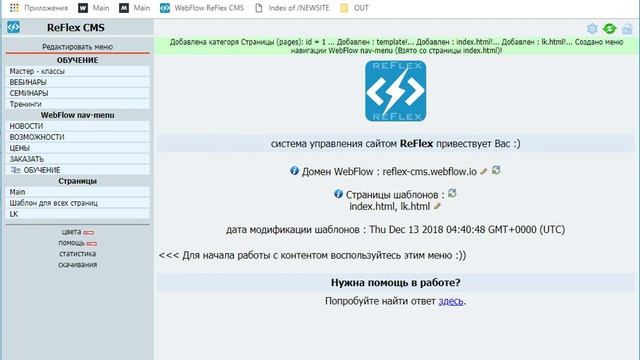Select the ОБУЧЕНИЕ section header

pos(78,60)
